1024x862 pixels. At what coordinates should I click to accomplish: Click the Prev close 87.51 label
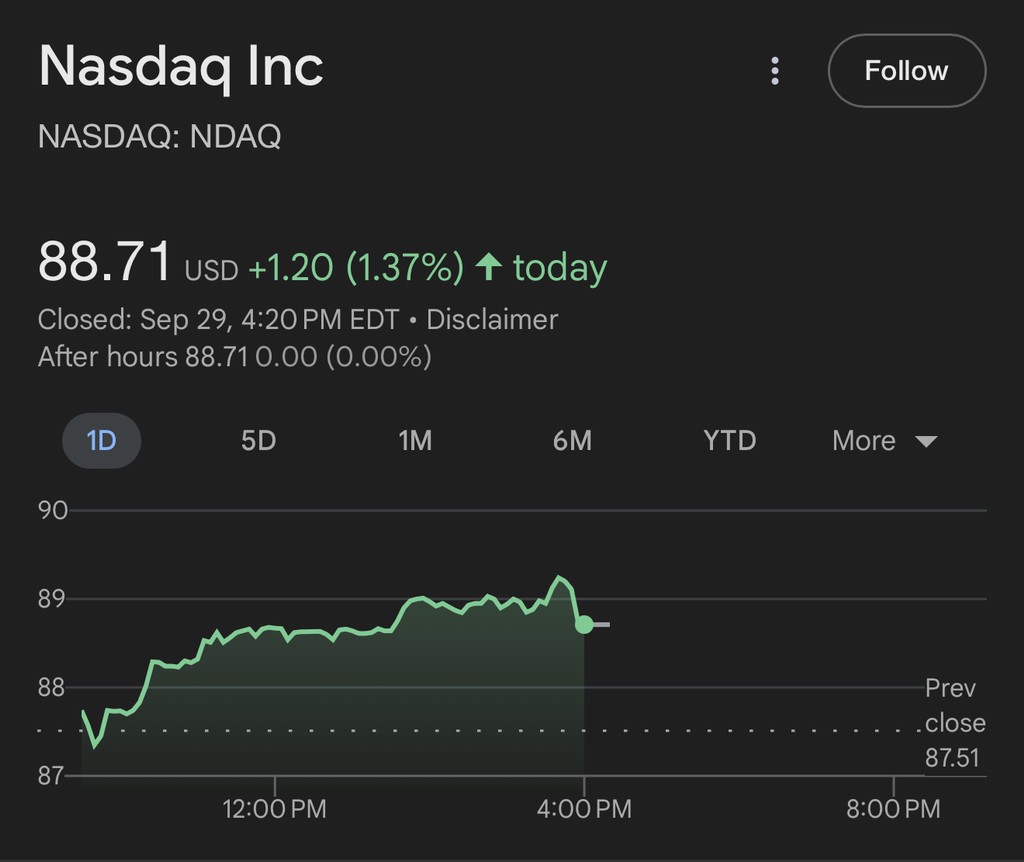click(953, 723)
